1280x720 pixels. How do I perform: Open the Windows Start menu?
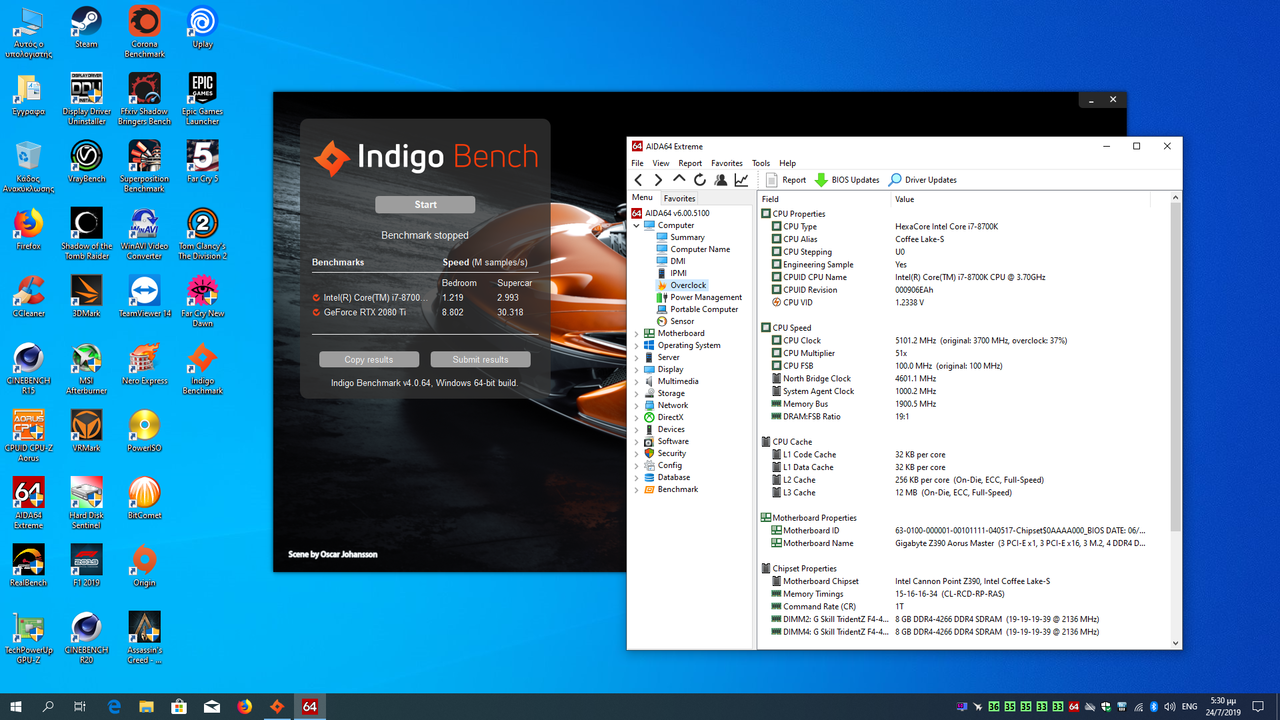tap(16, 706)
